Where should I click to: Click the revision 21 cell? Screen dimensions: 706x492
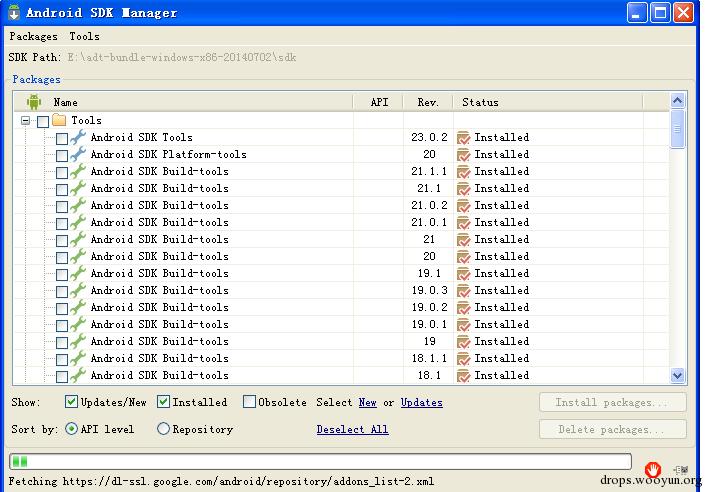(429, 239)
